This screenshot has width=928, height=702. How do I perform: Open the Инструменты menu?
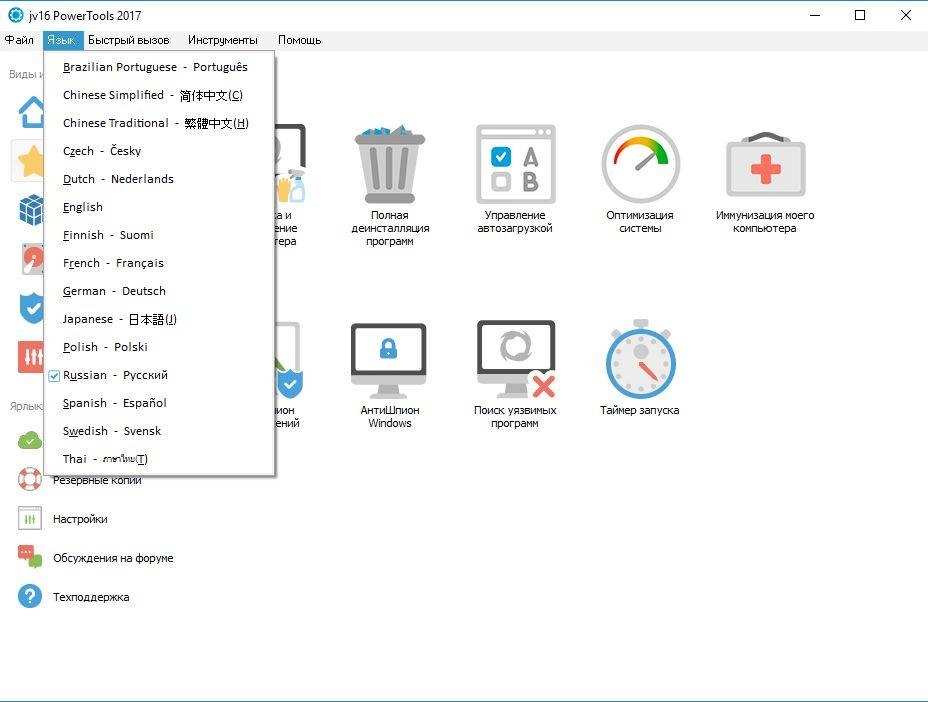223,40
